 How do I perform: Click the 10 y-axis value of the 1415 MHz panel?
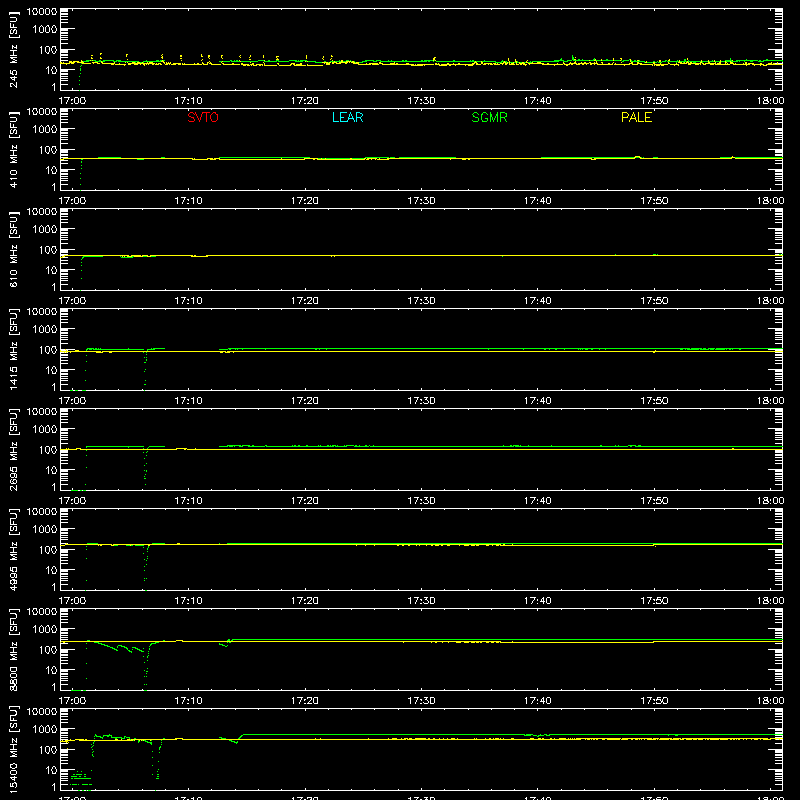pyautogui.click(x=51, y=370)
